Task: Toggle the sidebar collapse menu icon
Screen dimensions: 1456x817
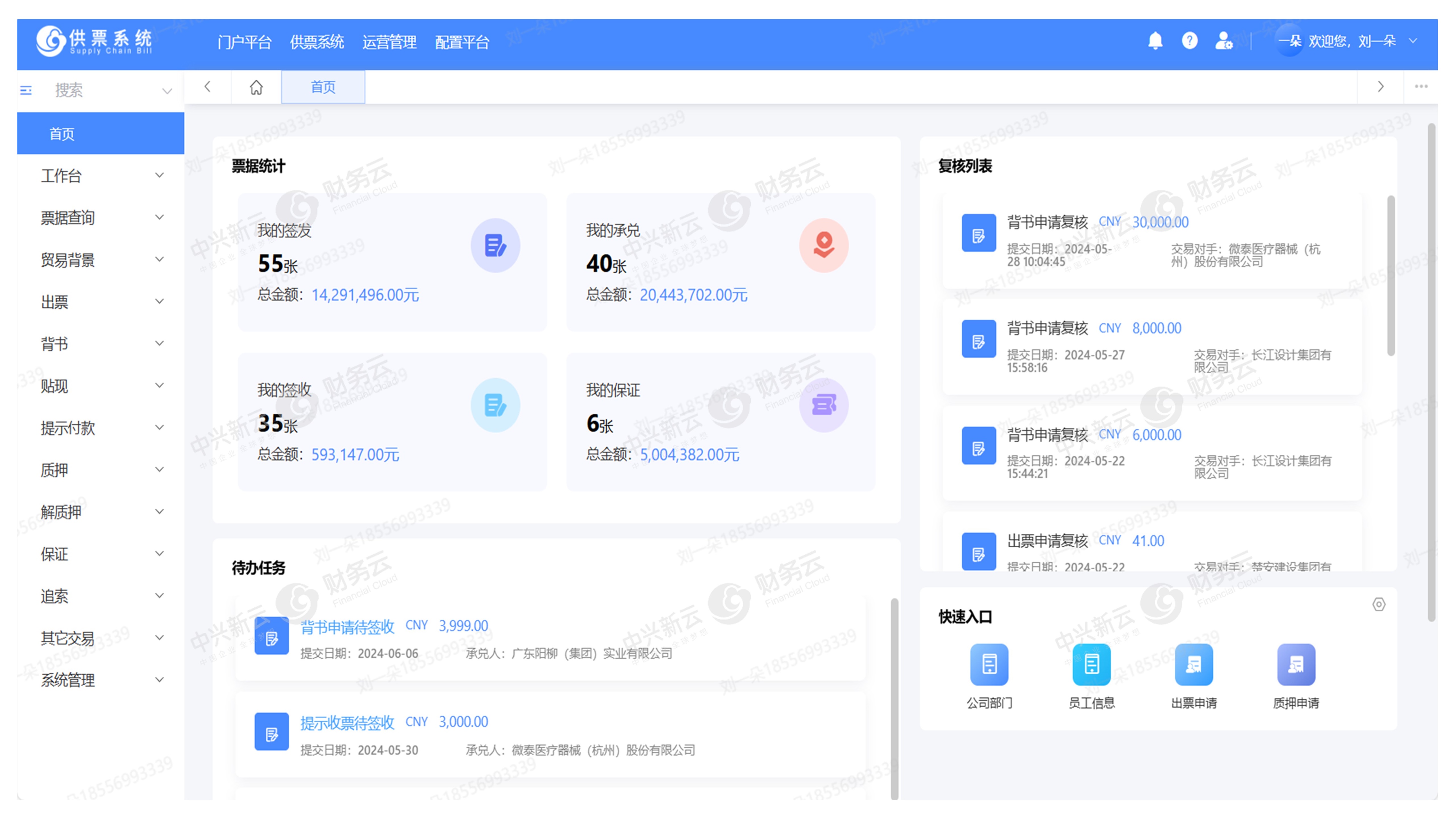Action: tap(26, 90)
